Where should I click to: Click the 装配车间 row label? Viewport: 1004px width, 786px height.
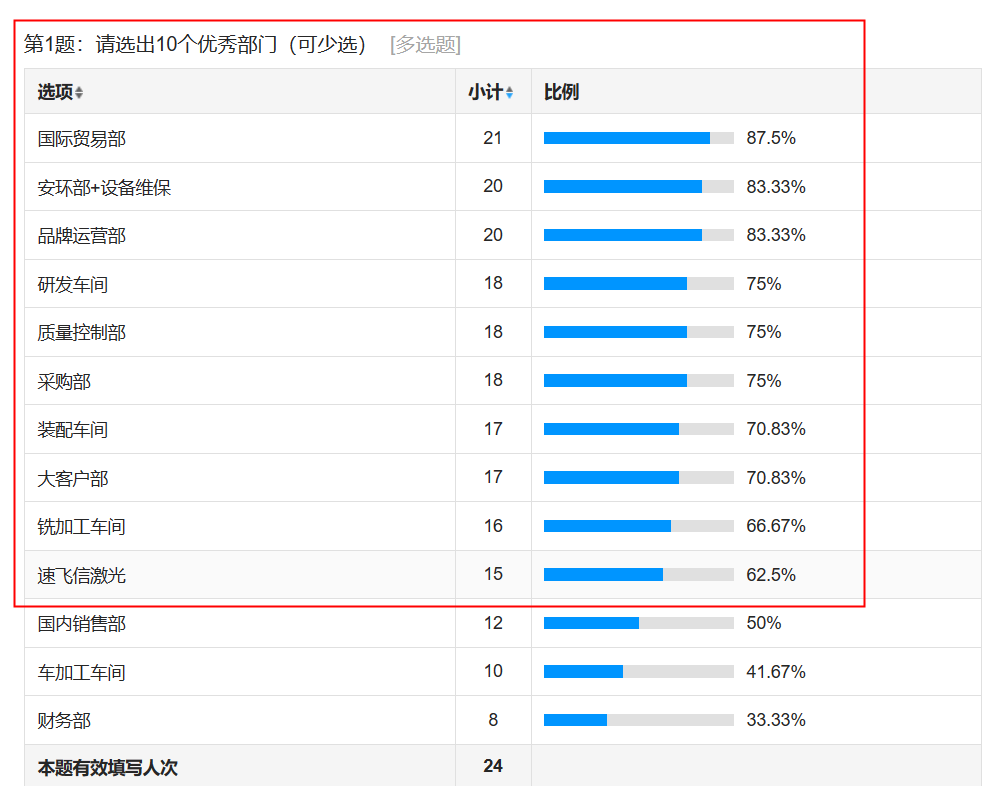[x=73, y=430]
